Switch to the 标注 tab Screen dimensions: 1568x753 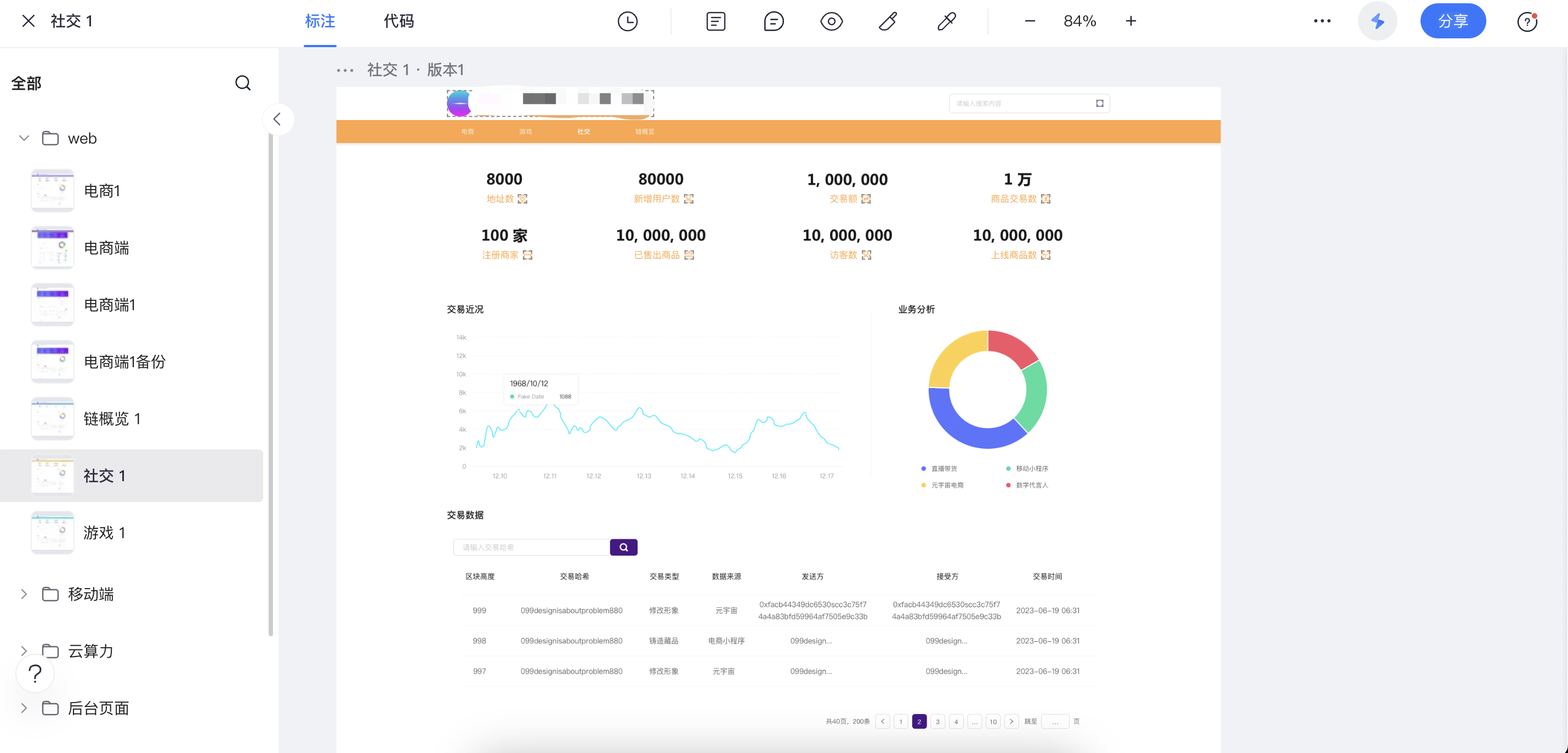320,21
